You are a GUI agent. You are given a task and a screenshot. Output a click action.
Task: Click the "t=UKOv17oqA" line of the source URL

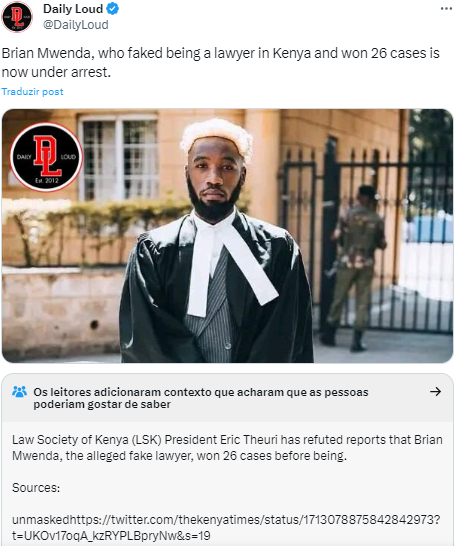(x=111, y=536)
